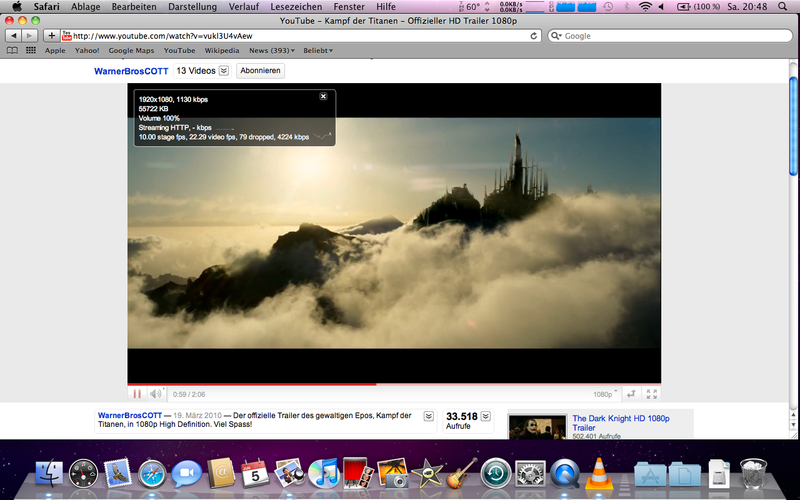The image size is (800, 500).
Task: Expand the Beliebt bookmarks folder
Action: [318, 51]
